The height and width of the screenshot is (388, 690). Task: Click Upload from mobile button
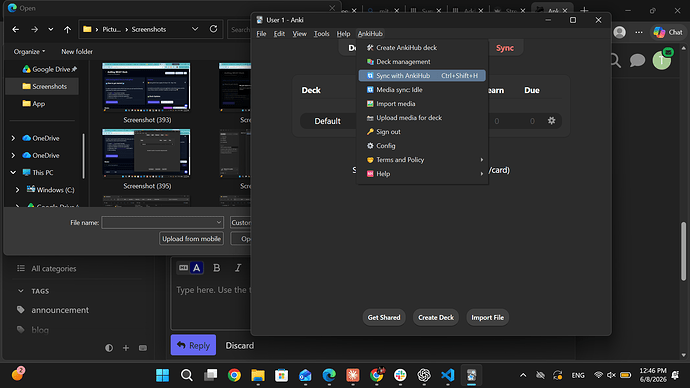[x=191, y=238]
